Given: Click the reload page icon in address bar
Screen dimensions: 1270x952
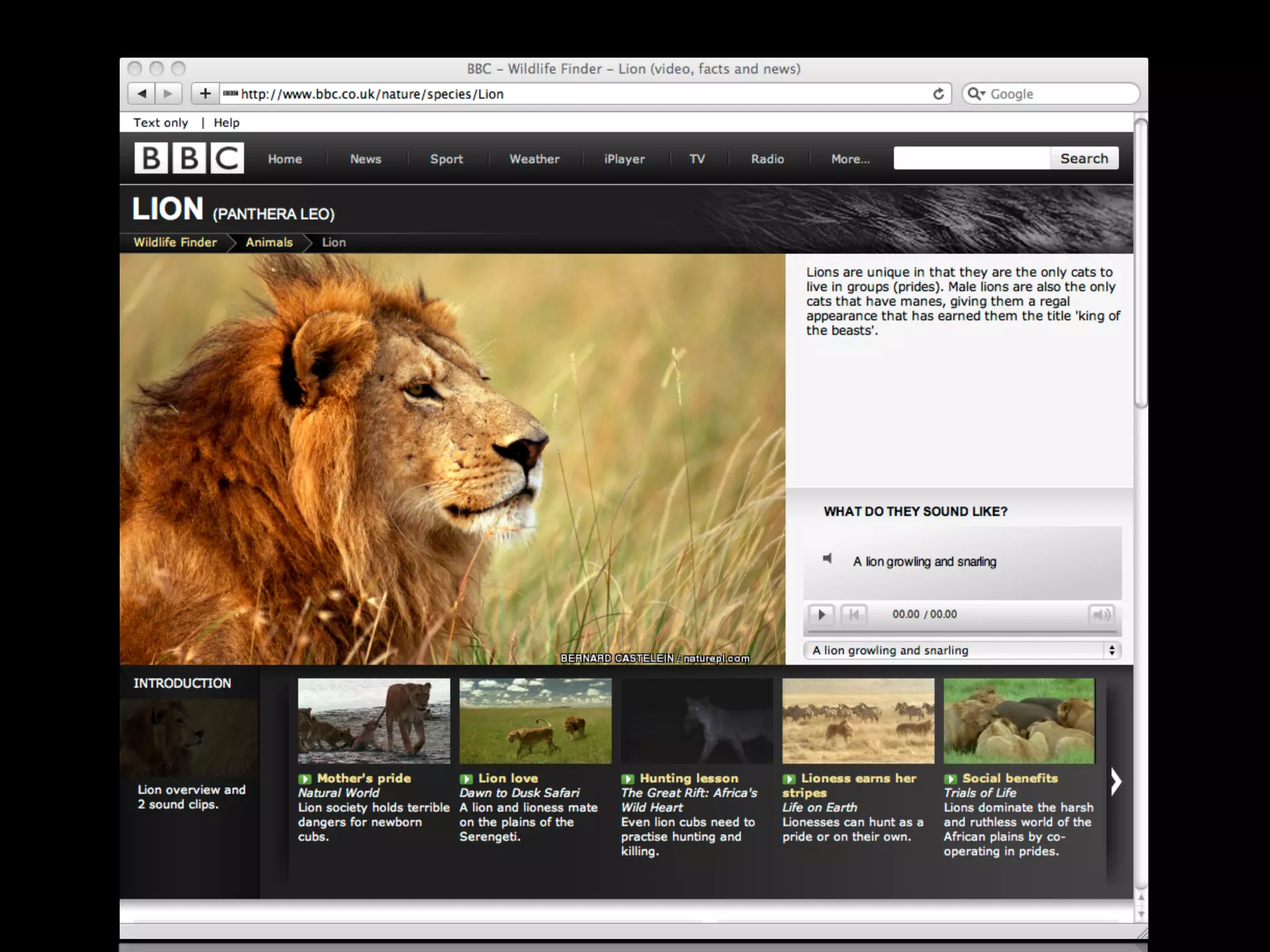Looking at the screenshot, I should (938, 94).
